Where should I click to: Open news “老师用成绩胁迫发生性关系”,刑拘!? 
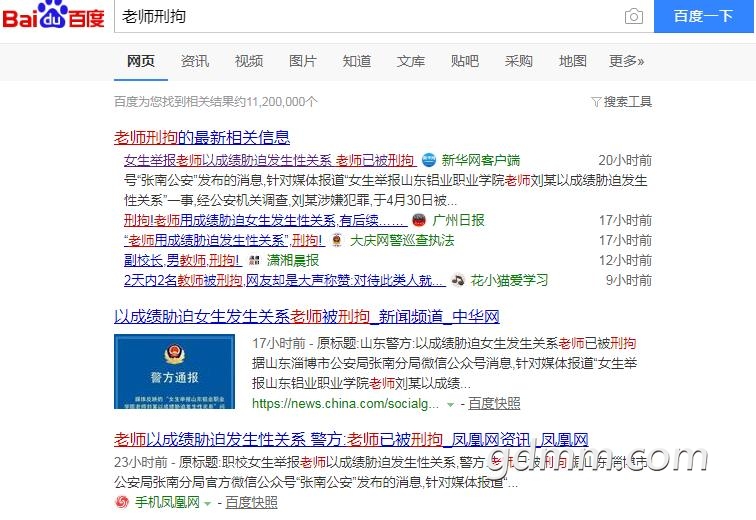click(x=225, y=240)
